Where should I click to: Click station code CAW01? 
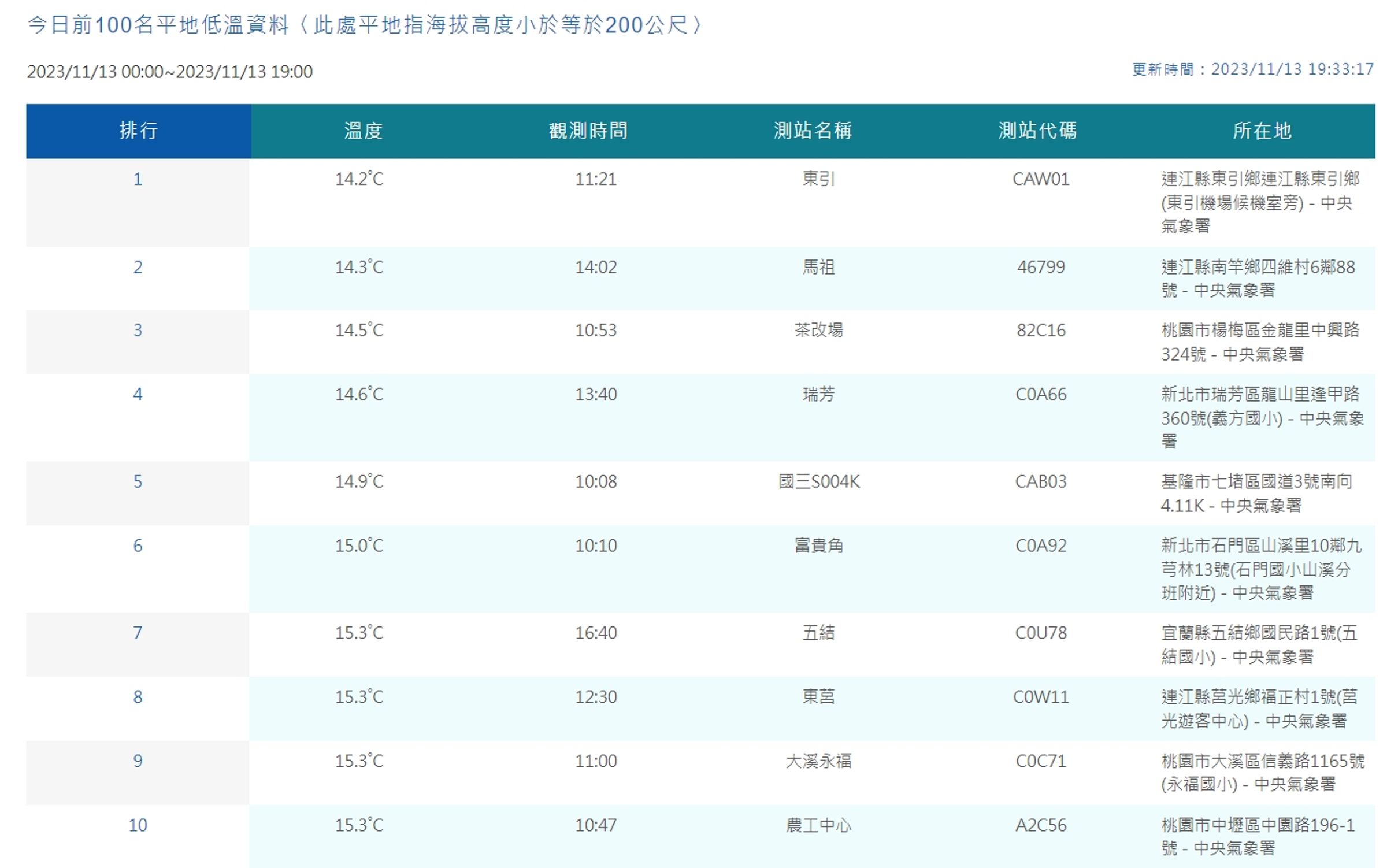click(x=1041, y=179)
